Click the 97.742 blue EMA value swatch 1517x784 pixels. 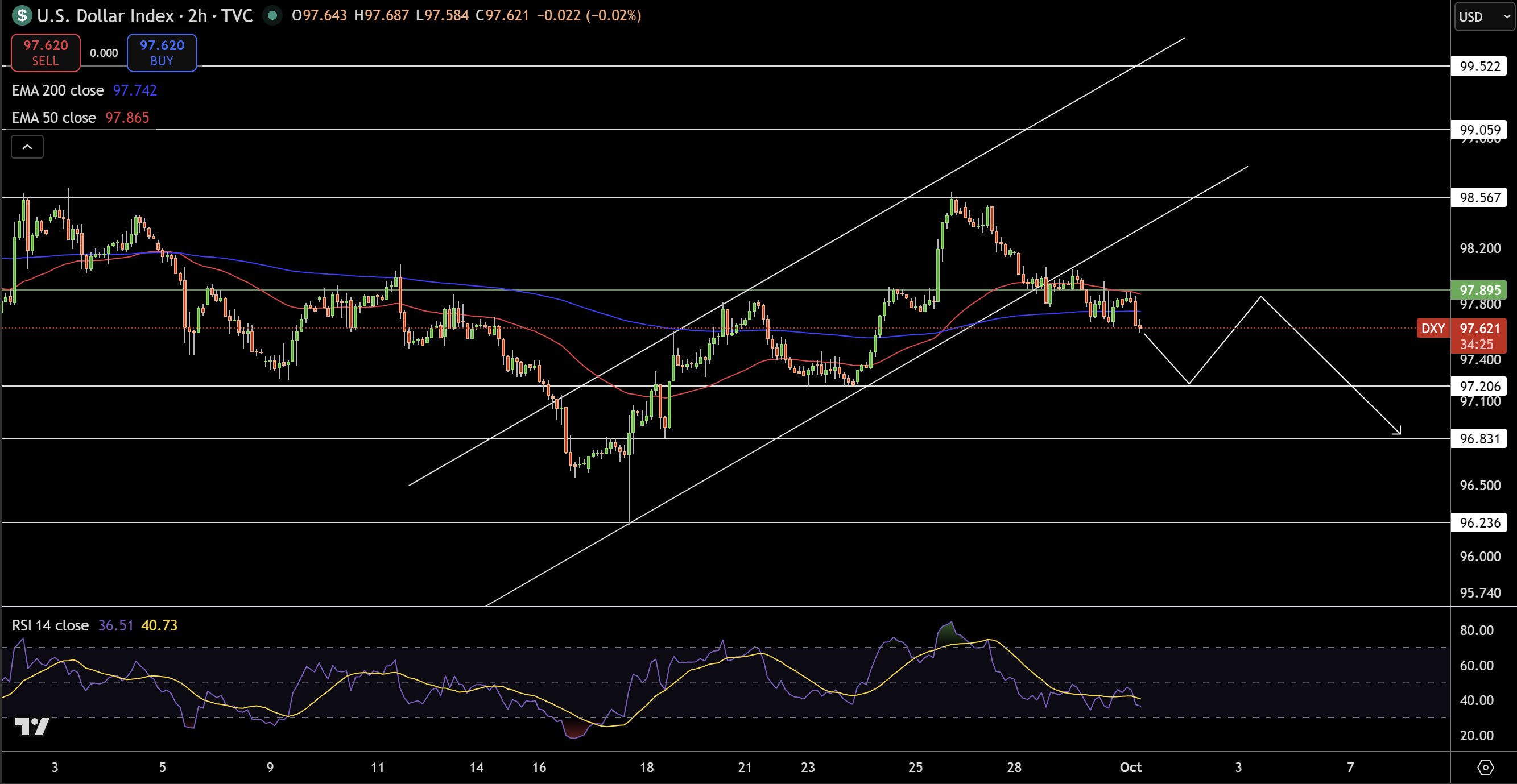click(x=135, y=90)
